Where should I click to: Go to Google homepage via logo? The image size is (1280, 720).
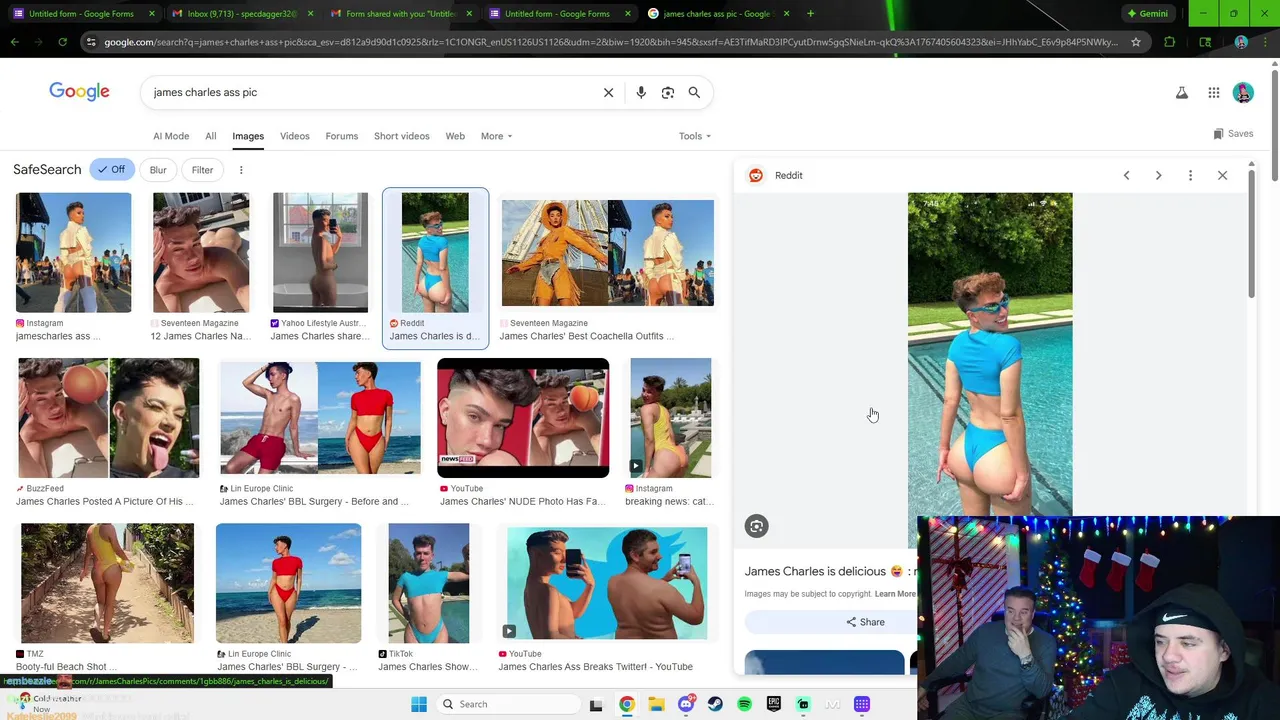coord(79,92)
